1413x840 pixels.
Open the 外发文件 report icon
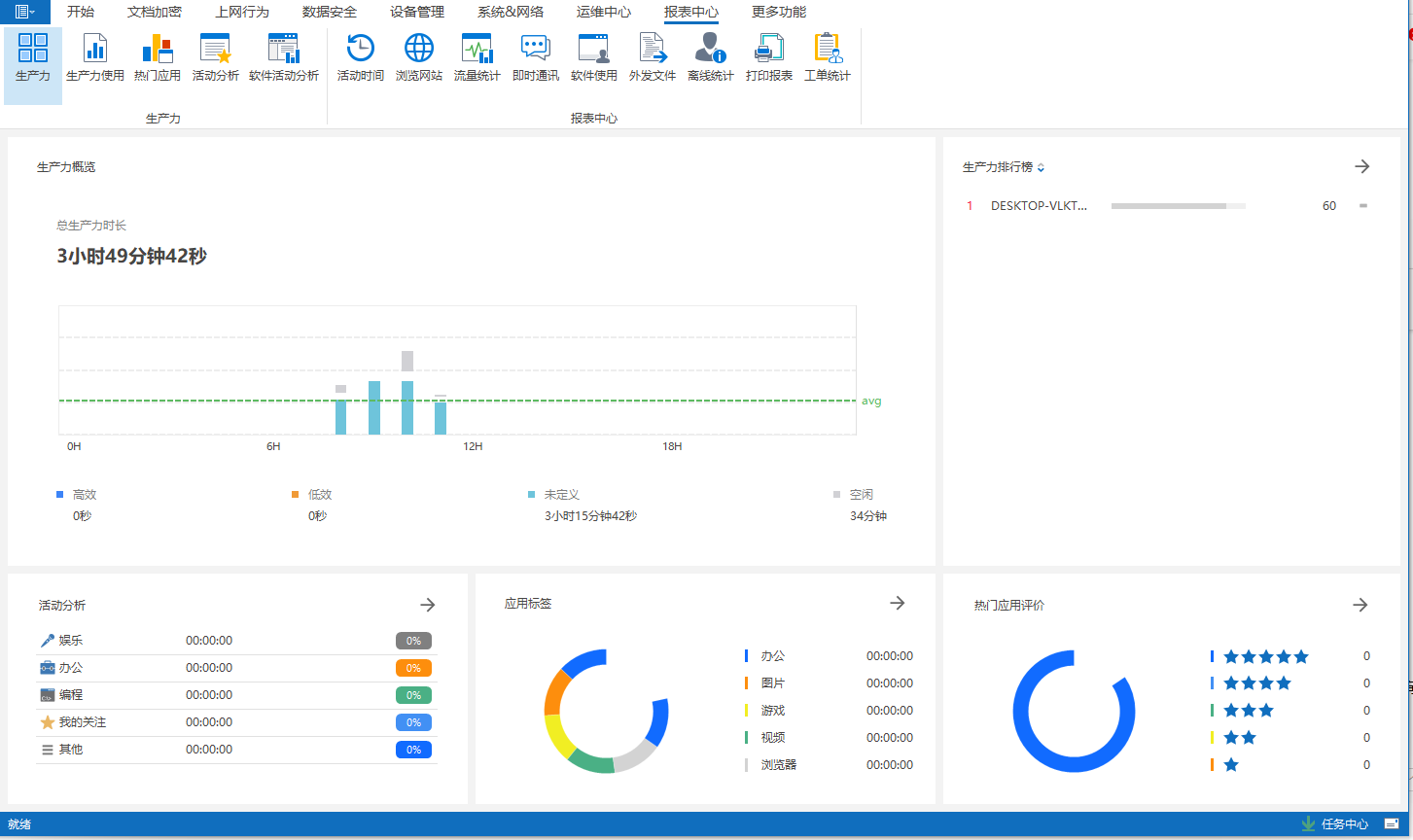point(652,56)
